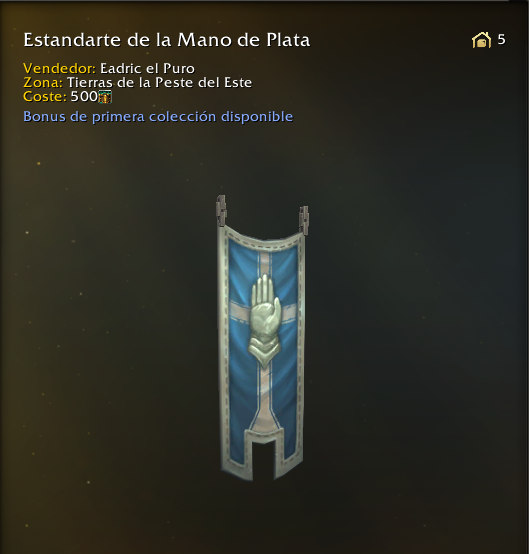Image resolution: width=529 pixels, height=554 pixels.
Task: Click the yellow Coste label
Action: click(x=45, y=96)
